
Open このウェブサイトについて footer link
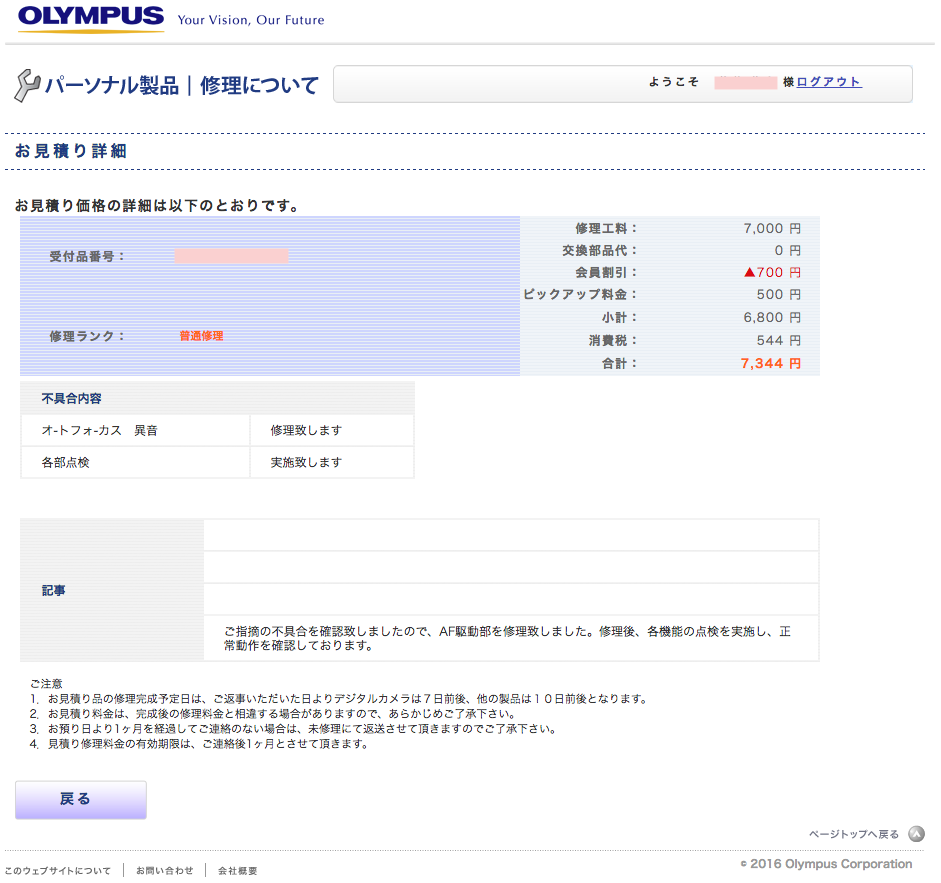click(x=58, y=870)
